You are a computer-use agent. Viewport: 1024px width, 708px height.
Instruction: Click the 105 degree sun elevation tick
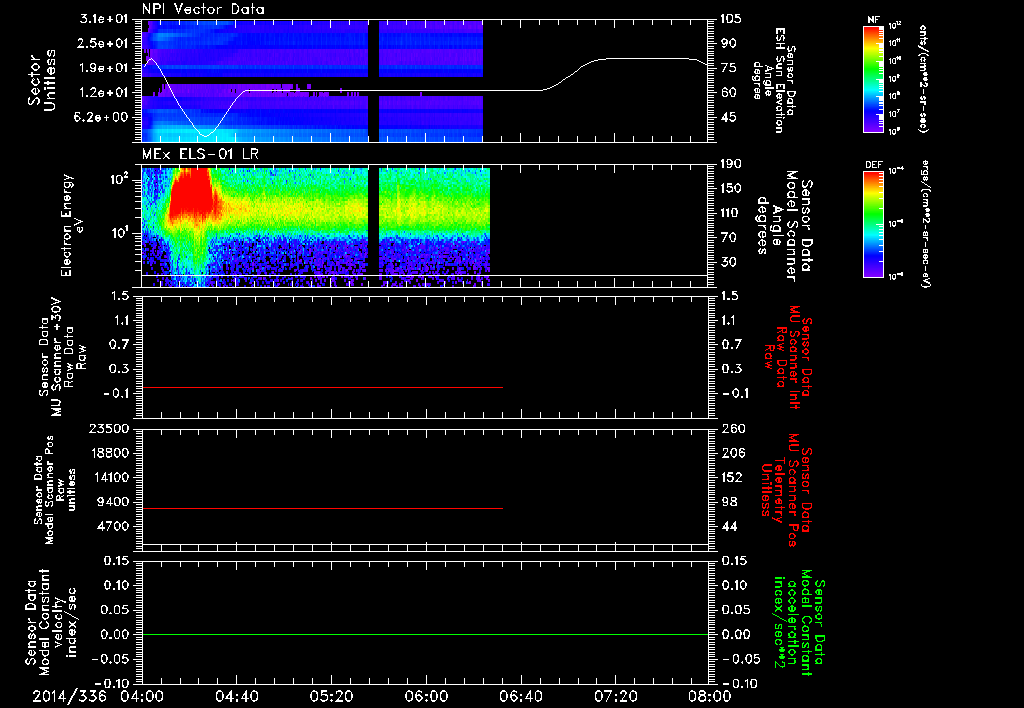point(731,19)
